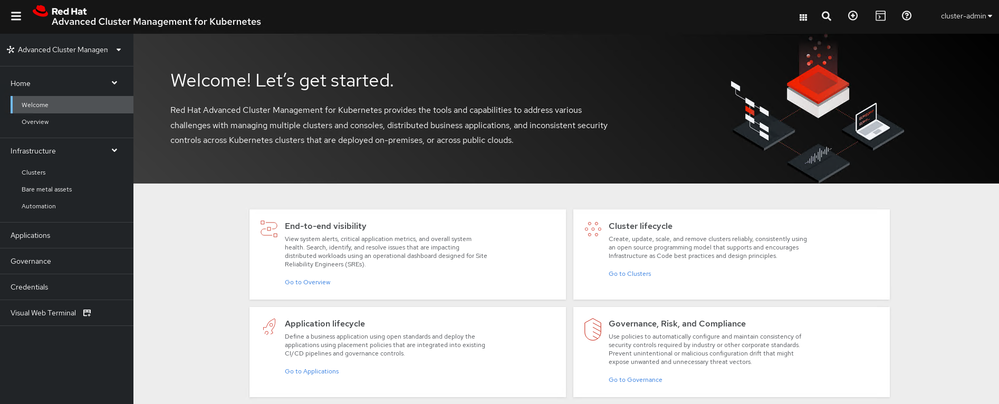Select Welcome in the sidebar
999x404 pixels.
coord(72,105)
